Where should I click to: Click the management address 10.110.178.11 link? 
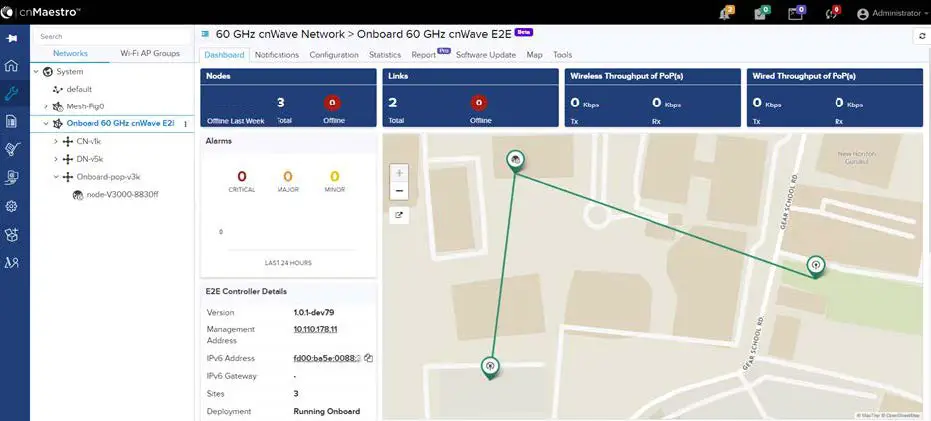tap(315, 329)
